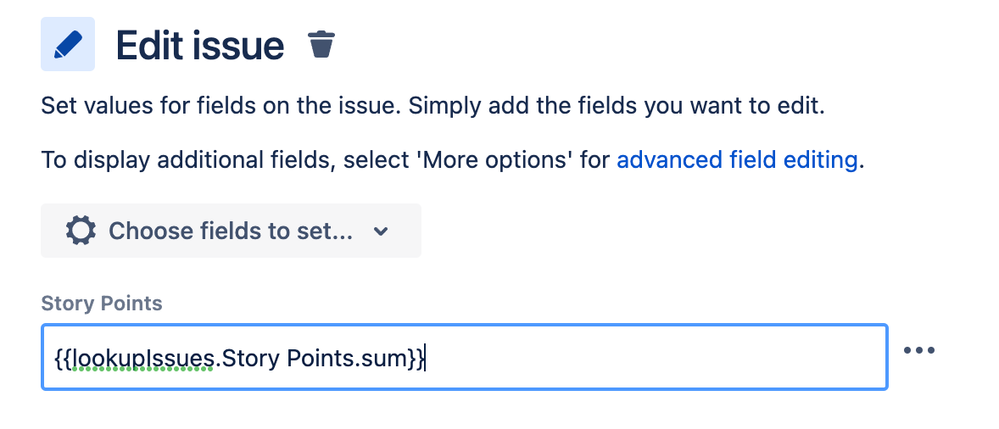The height and width of the screenshot is (429, 999).
Task: Focus the Story Points input field
Action: click(464, 357)
